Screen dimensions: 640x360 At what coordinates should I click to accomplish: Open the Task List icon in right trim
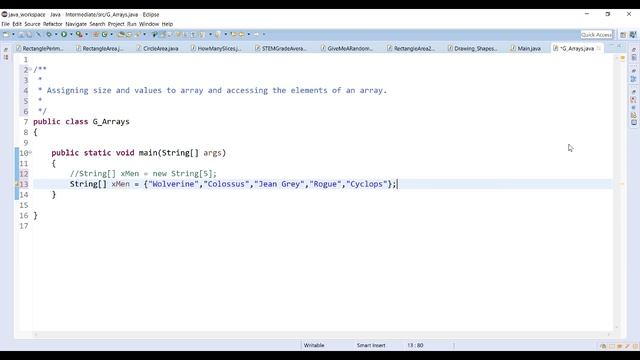[x=634, y=57]
